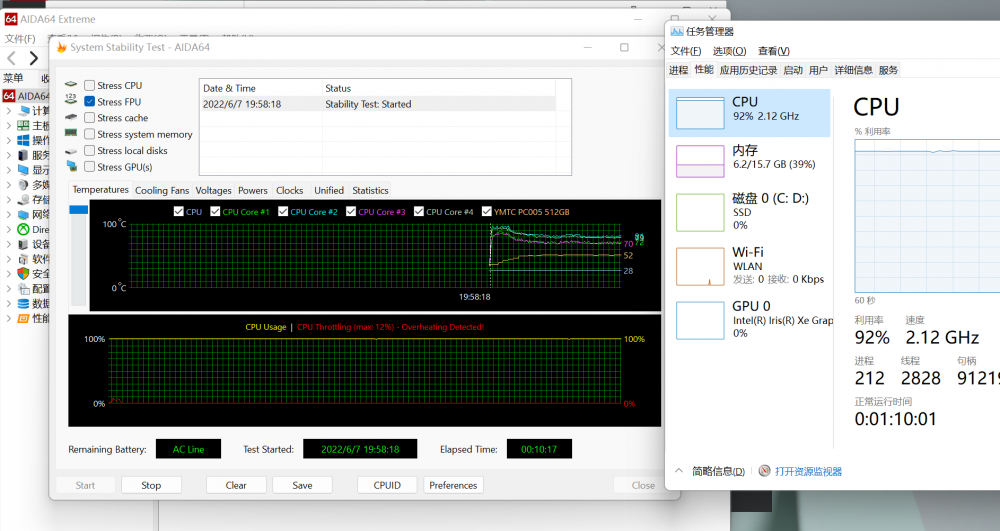Open the Preferences dialog button
1000x531 pixels.
[453, 485]
